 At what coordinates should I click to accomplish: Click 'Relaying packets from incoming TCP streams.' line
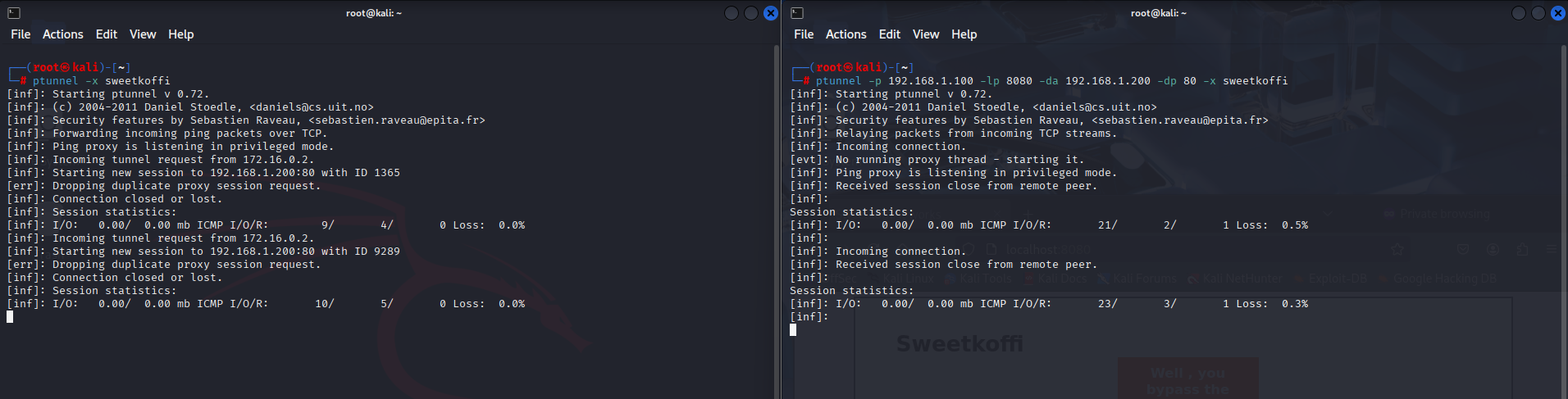pos(954,134)
